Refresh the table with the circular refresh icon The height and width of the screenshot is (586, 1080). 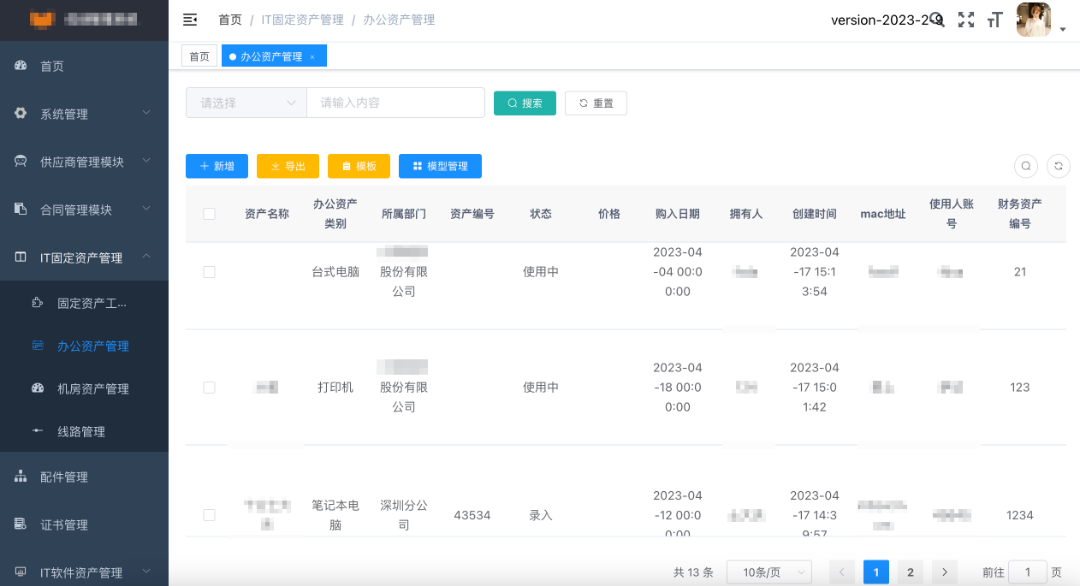tap(1057, 166)
